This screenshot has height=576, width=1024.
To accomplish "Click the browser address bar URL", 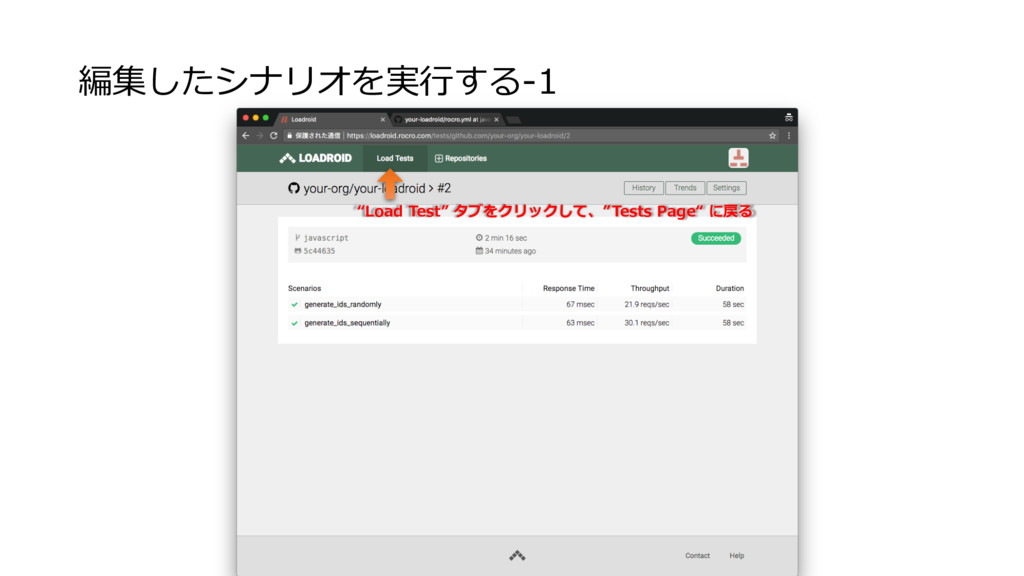I will (458, 136).
